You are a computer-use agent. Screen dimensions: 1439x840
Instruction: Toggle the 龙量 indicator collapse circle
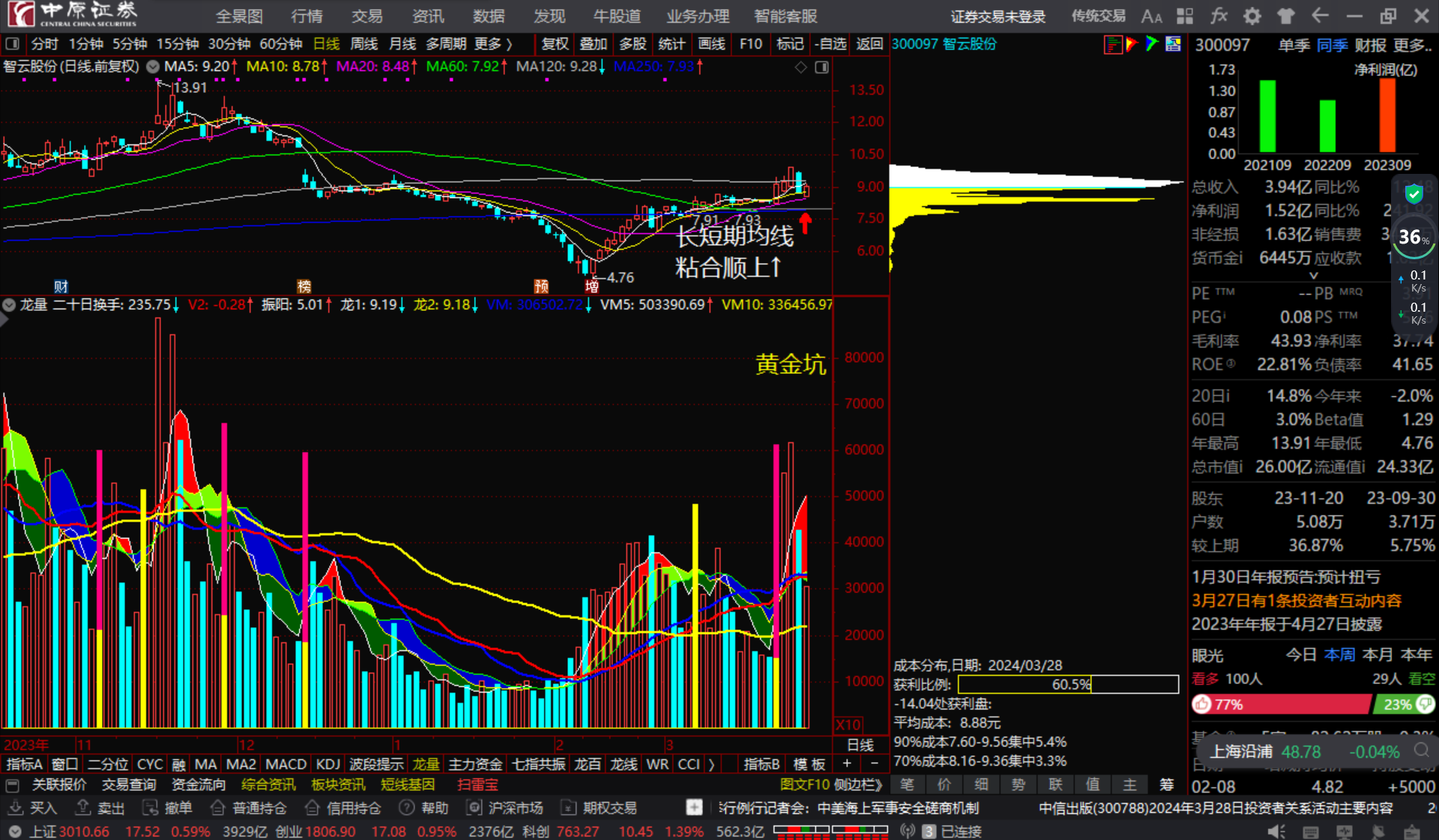pyautogui.click(x=9, y=305)
